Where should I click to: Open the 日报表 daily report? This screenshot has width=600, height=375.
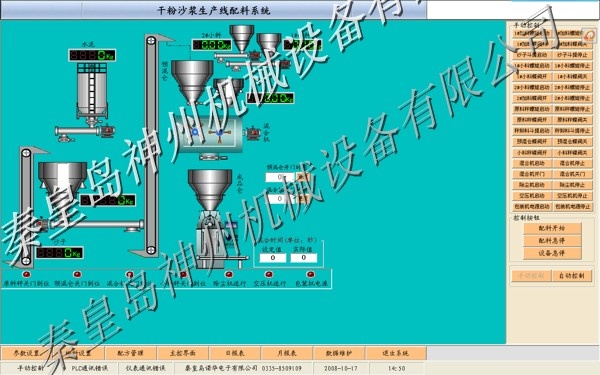tap(235, 353)
